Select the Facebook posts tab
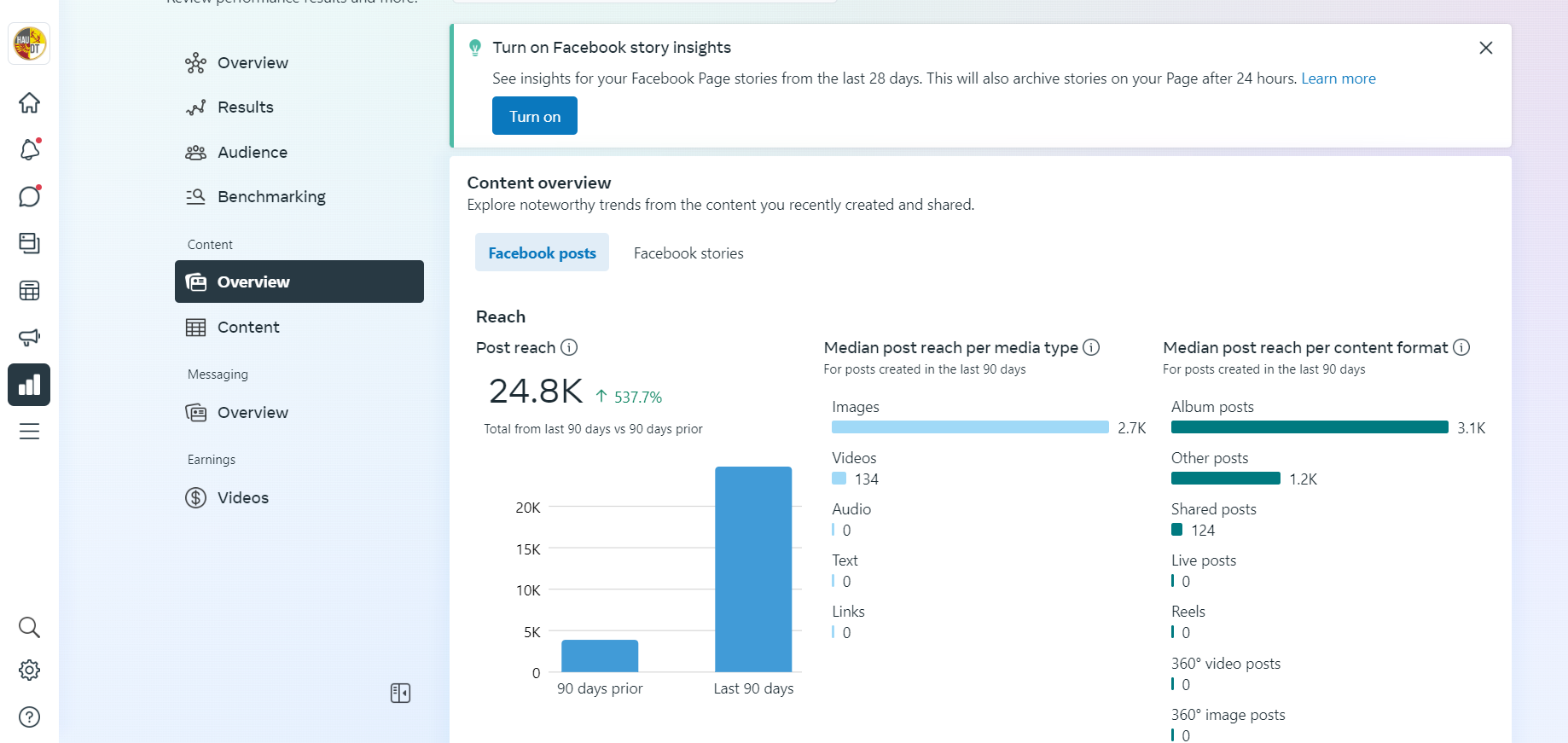The width and height of the screenshot is (1568, 743). [542, 253]
